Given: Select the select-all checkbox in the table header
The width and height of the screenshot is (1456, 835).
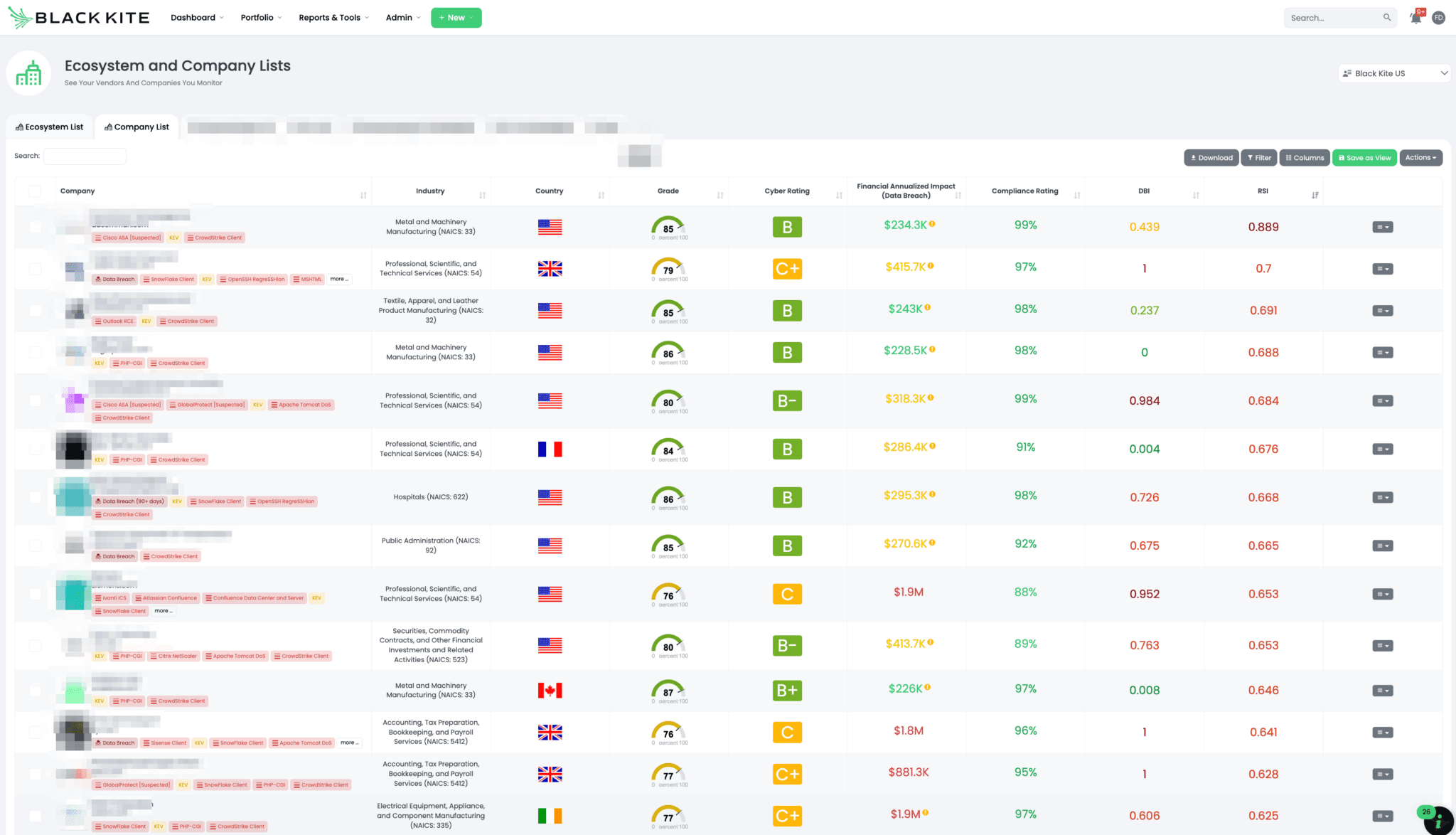Looking at the screenshot, I should pyautogui.click(x=35, y=191).
